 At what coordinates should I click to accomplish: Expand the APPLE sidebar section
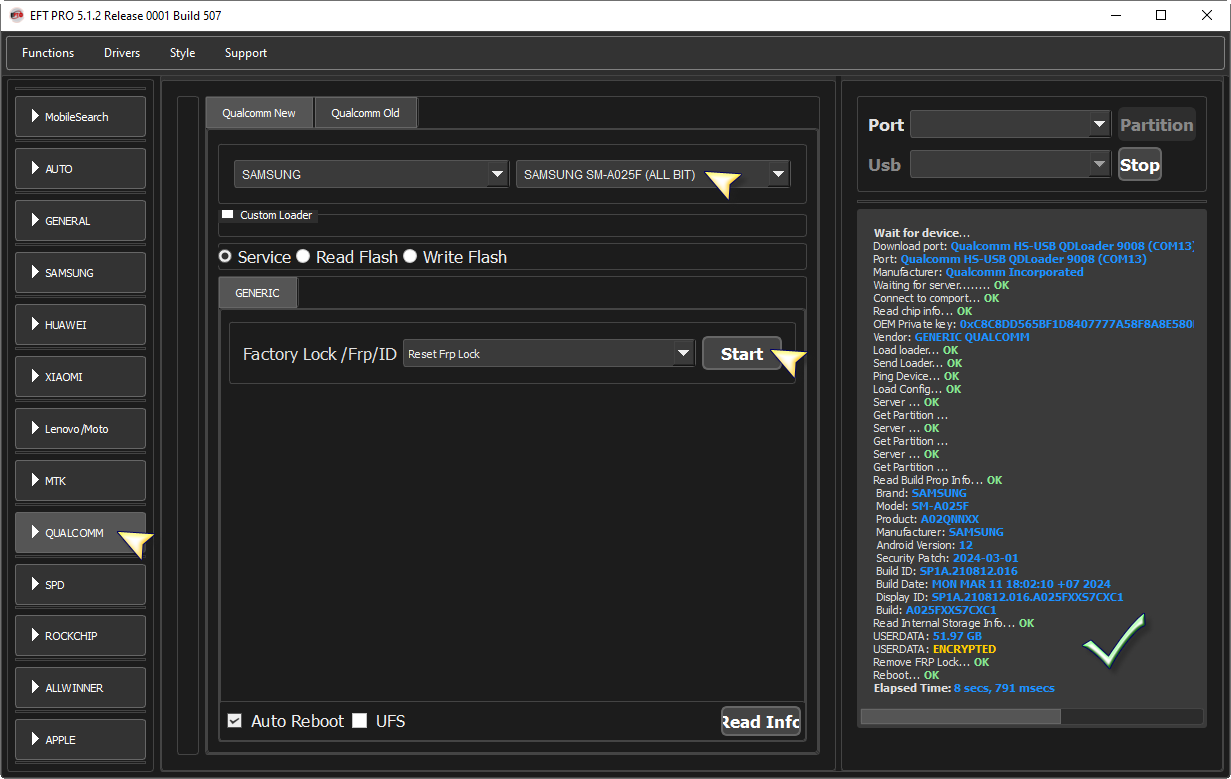[x=81, y=740]
